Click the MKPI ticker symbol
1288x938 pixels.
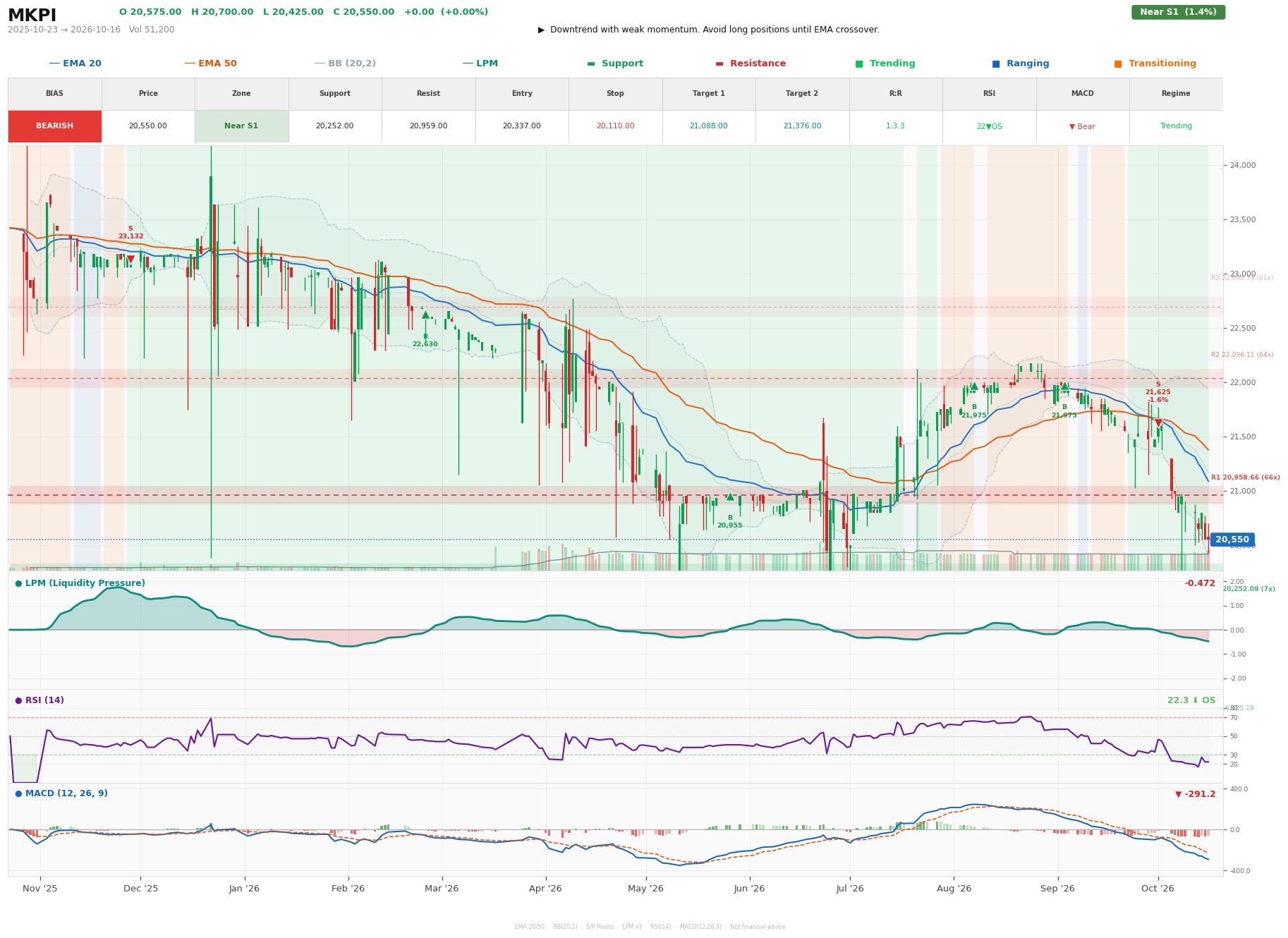32,15
